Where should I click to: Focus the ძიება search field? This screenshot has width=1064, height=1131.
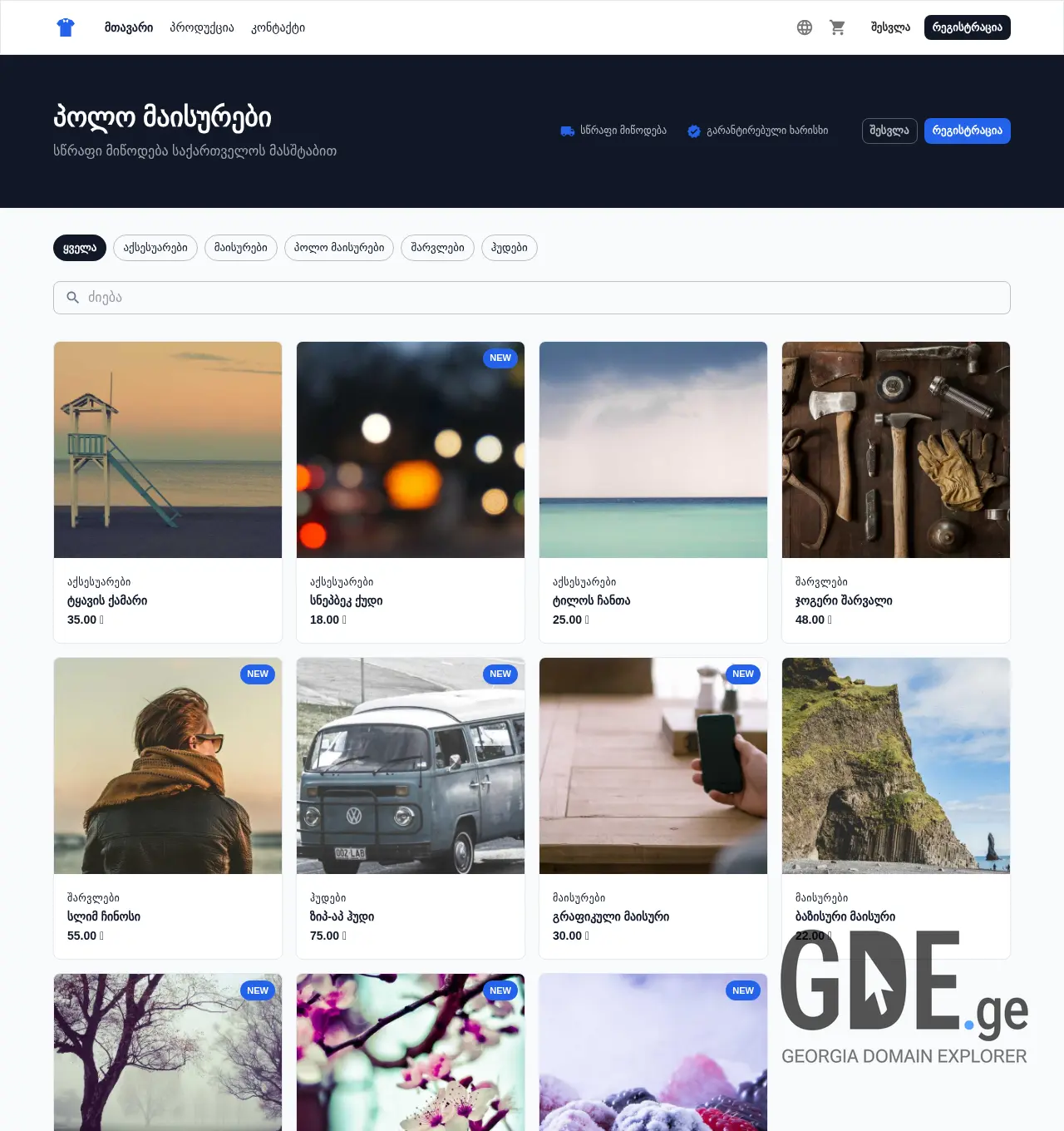(532, 298)
